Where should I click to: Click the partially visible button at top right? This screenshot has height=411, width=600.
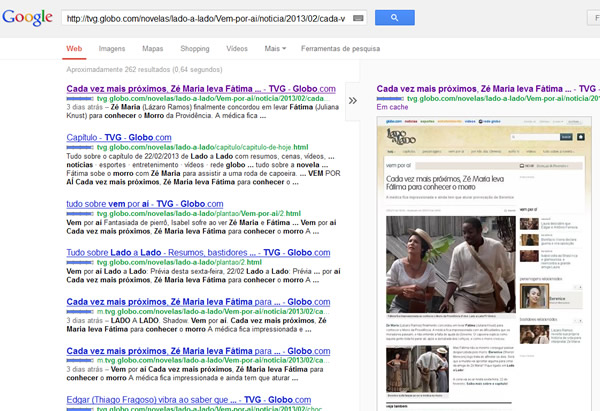pyautogui.click(x=594, y=18)
